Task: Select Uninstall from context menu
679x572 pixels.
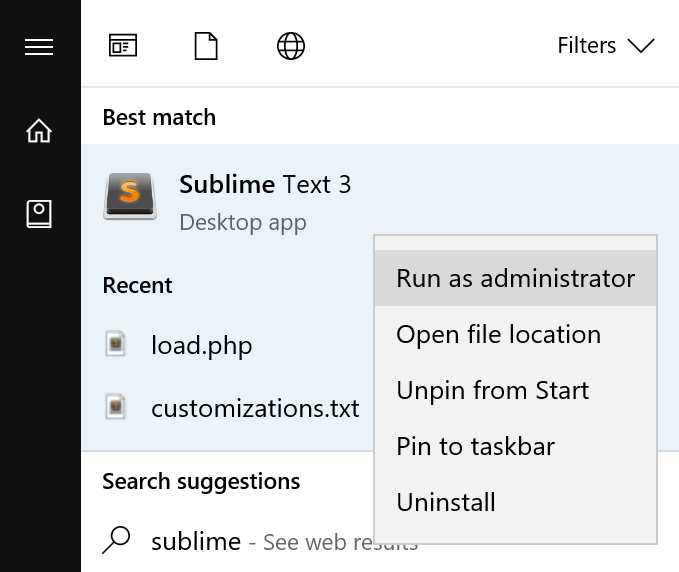Action: tap(516, 502)
